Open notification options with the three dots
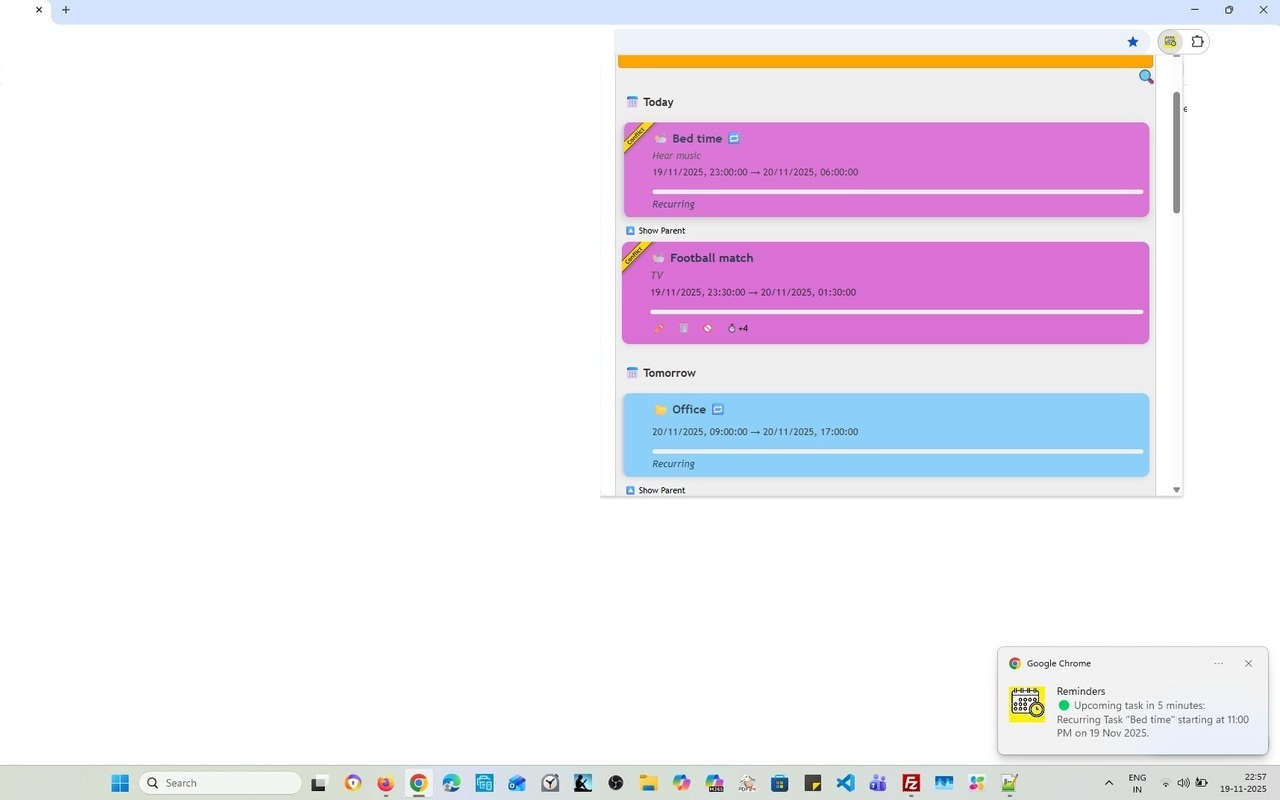Image resolution: width=1280 pixels, height=800 pixels. pos(1218,664)
